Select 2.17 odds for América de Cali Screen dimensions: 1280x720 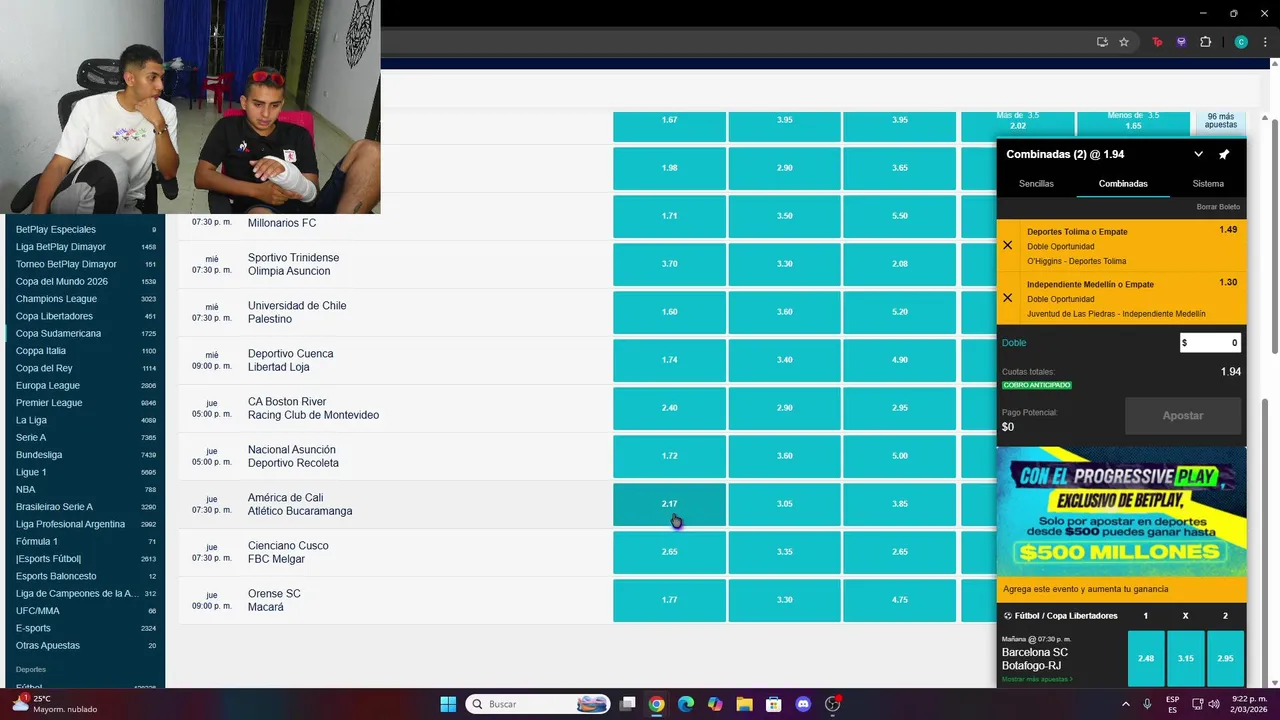pos(669,504)
